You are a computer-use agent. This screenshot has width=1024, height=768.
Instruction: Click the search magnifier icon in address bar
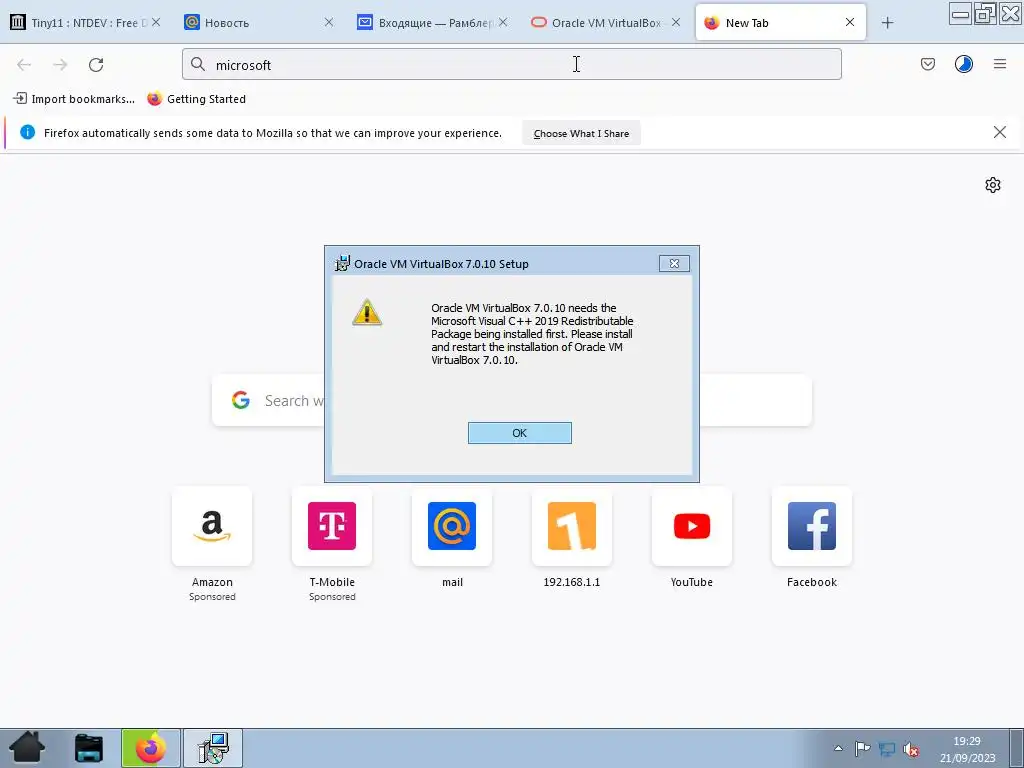coord(197,64)
